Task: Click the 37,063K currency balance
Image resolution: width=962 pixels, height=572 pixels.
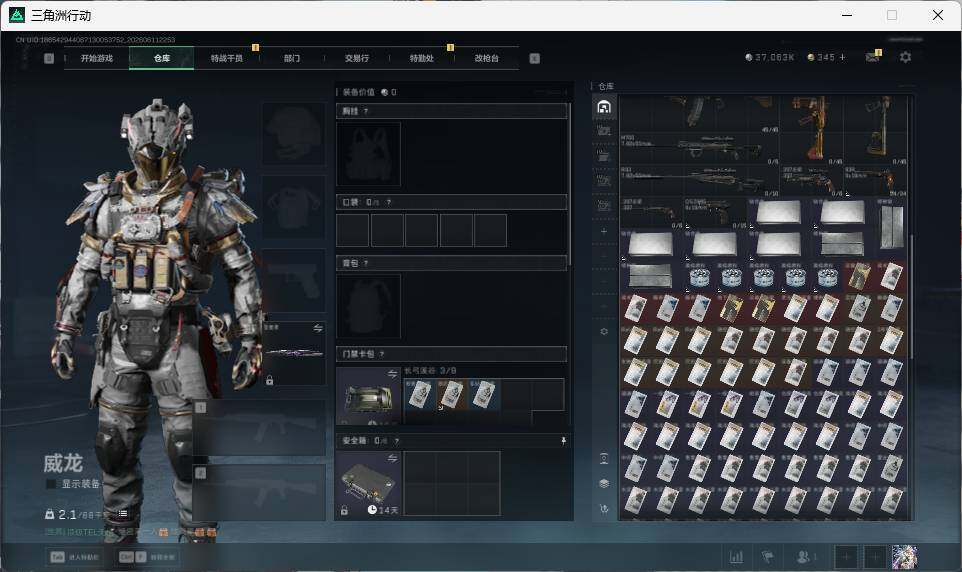Action: [769, 57]
